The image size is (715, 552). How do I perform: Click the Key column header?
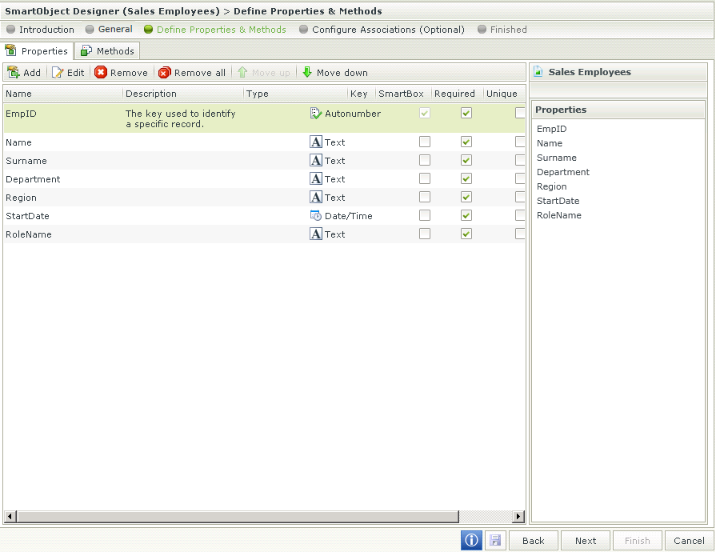[359, 93]
